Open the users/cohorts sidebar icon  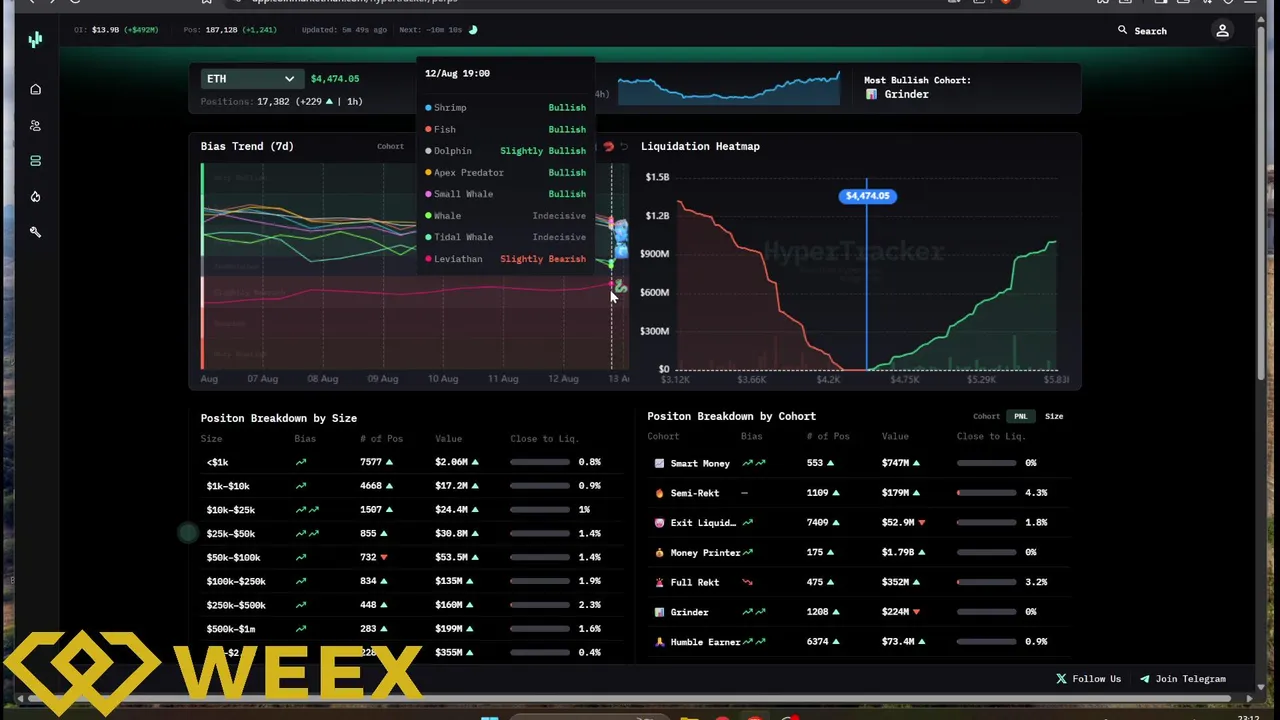click(36, 126)
